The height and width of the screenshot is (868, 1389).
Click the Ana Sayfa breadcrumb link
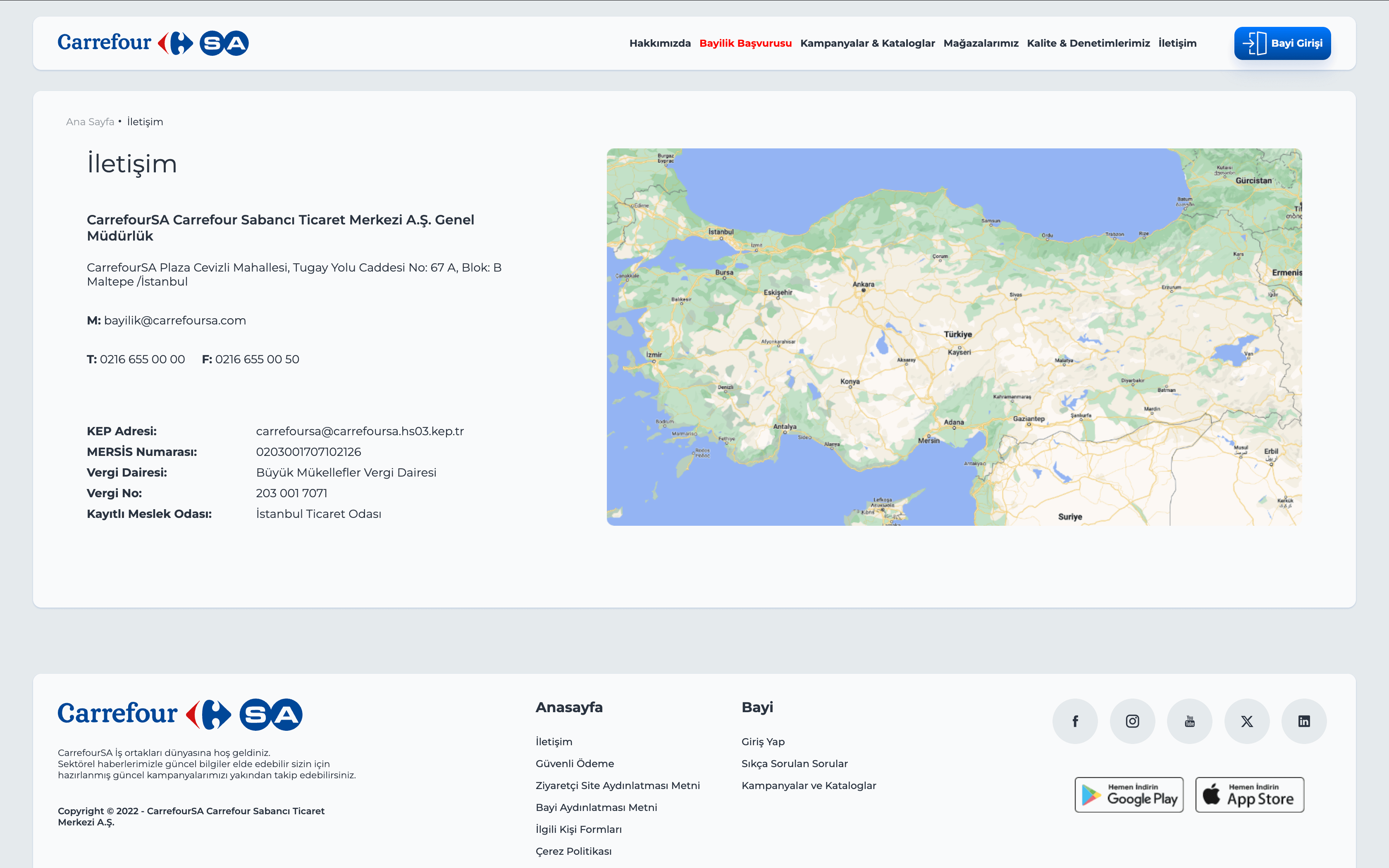90,122
